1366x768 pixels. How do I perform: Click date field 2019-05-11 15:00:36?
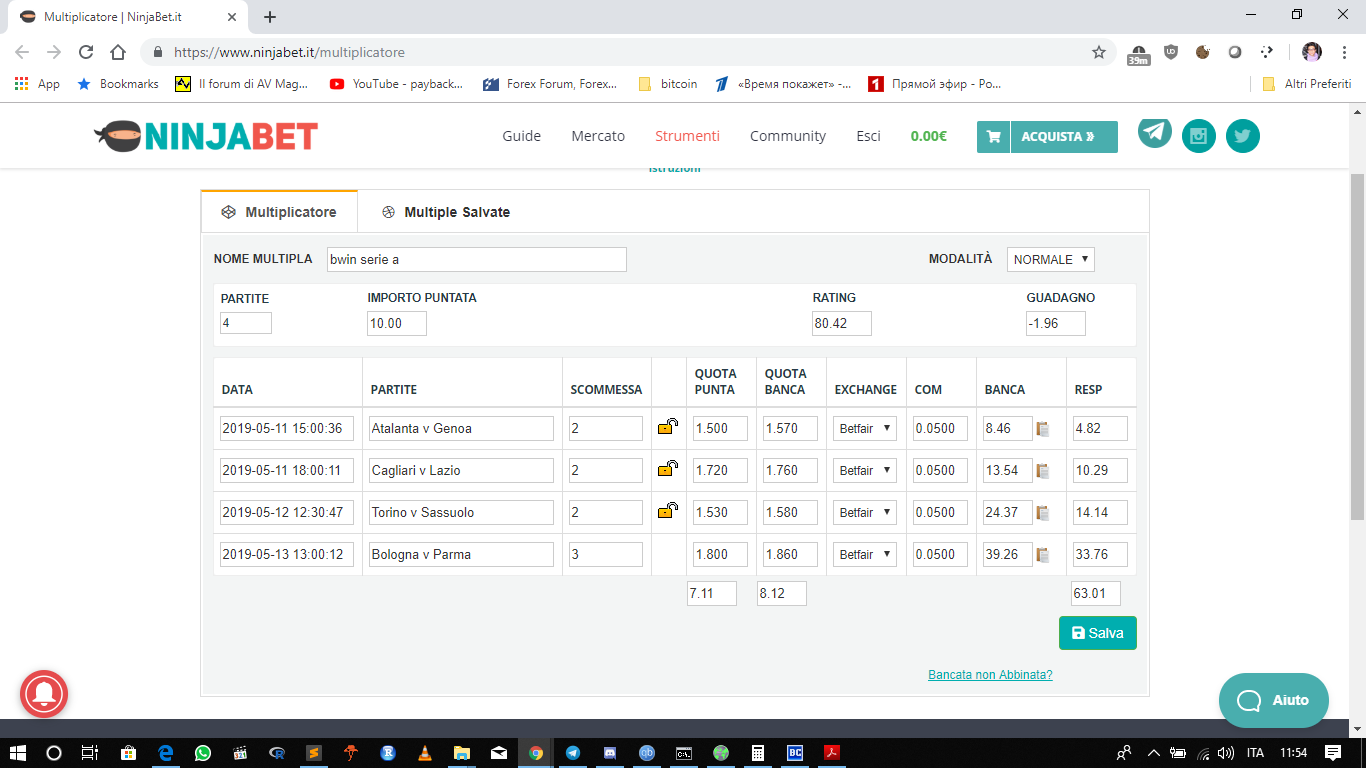287,428
